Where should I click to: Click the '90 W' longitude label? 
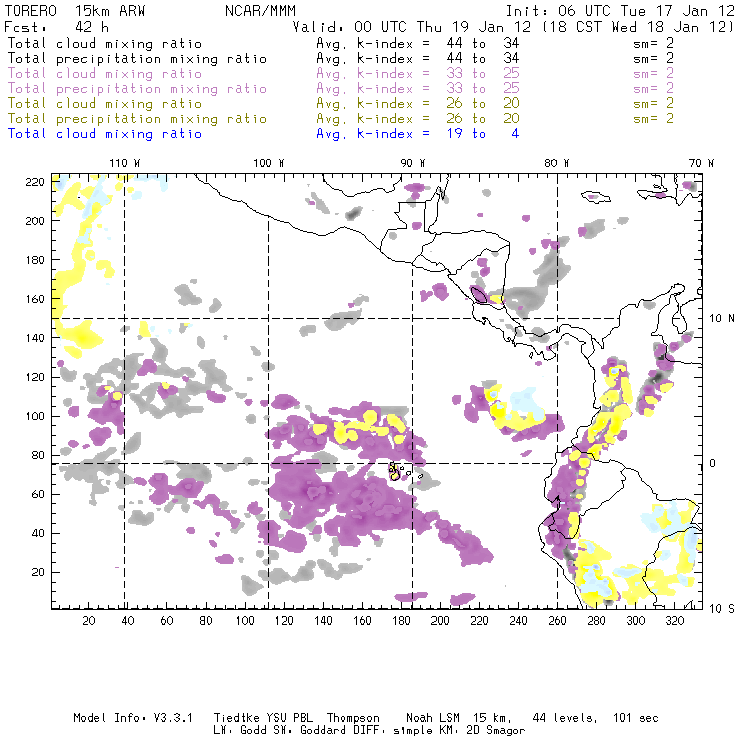(x=413, y=163)
